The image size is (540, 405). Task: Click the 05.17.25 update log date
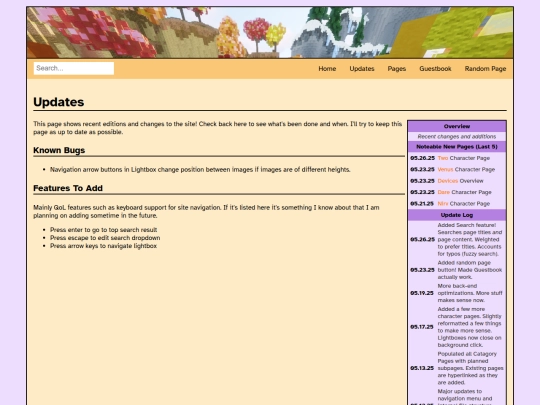tap(422, 327)
